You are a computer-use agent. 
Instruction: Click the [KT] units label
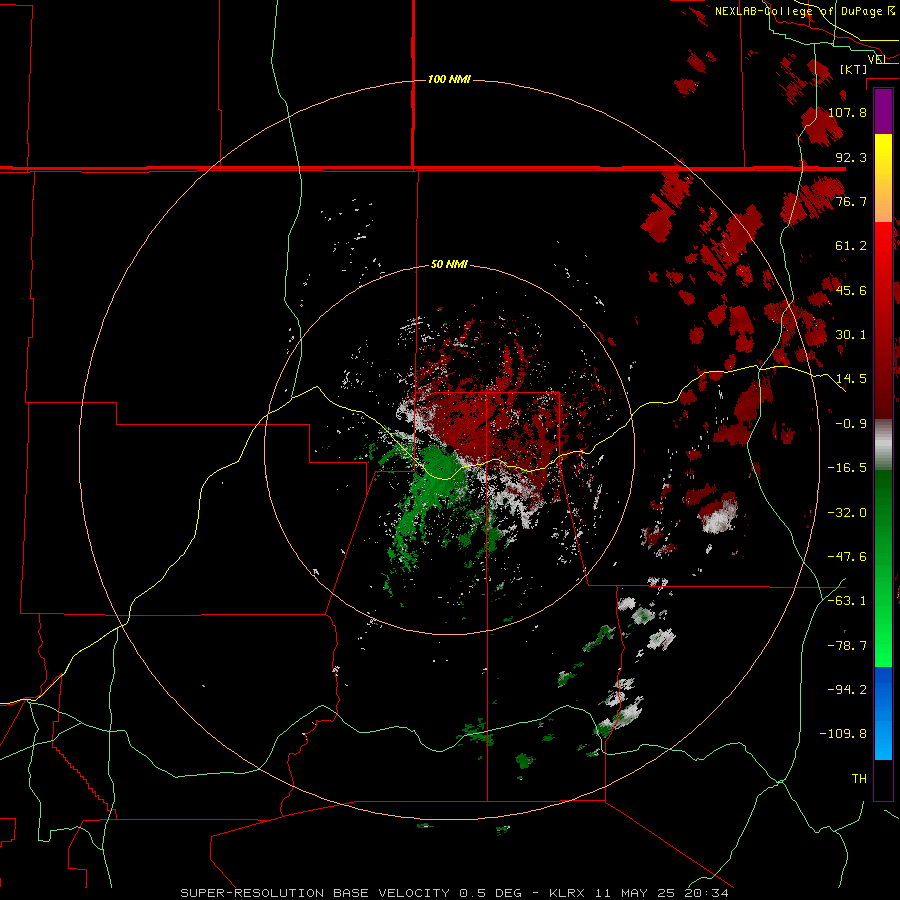click(853, 69)
